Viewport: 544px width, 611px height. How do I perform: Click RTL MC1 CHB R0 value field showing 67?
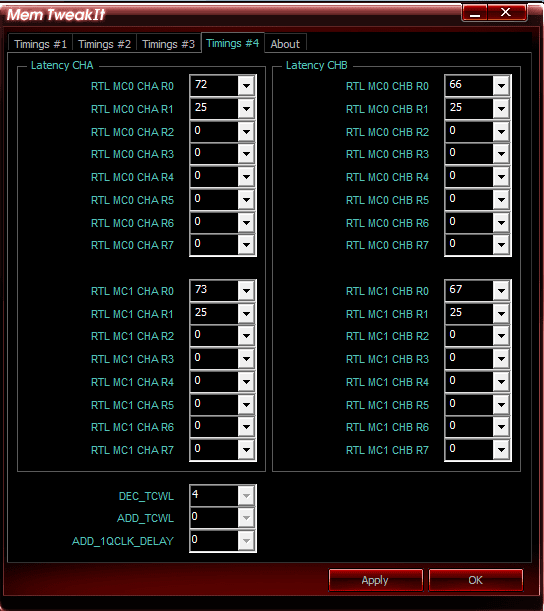469,290
